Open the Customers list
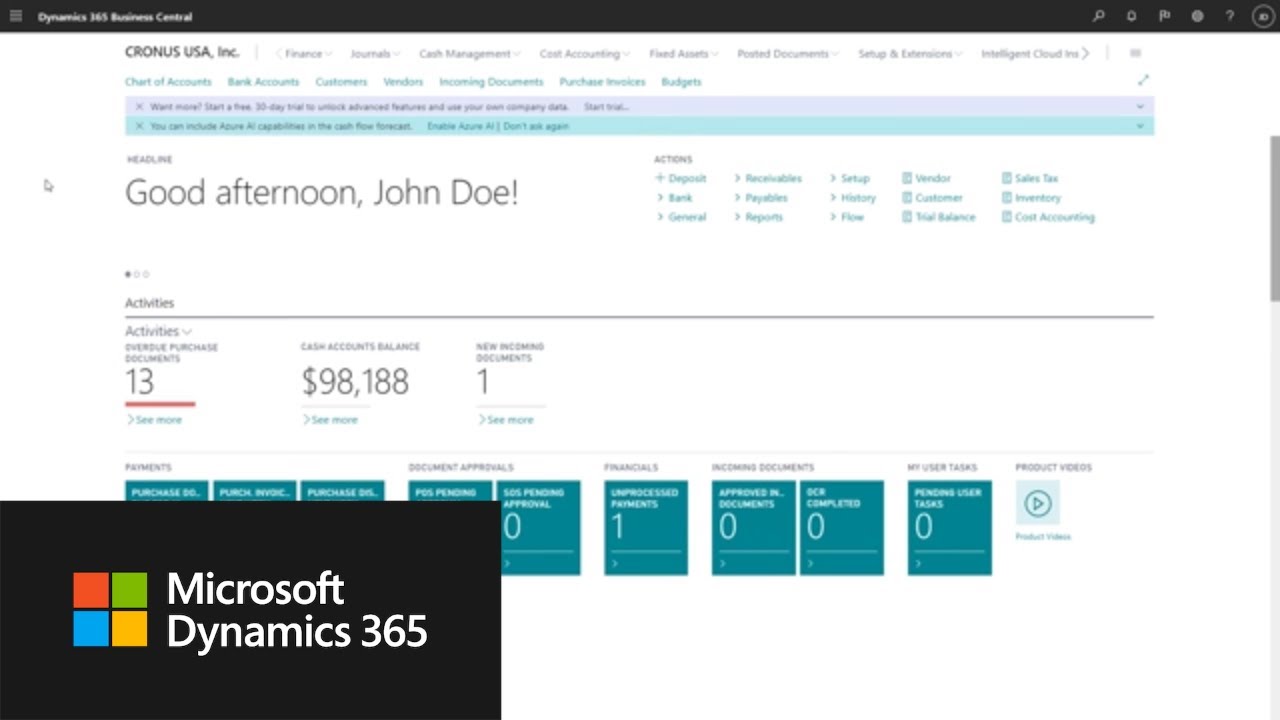Viewport: 1280px width, 720px height. (341, 82)
